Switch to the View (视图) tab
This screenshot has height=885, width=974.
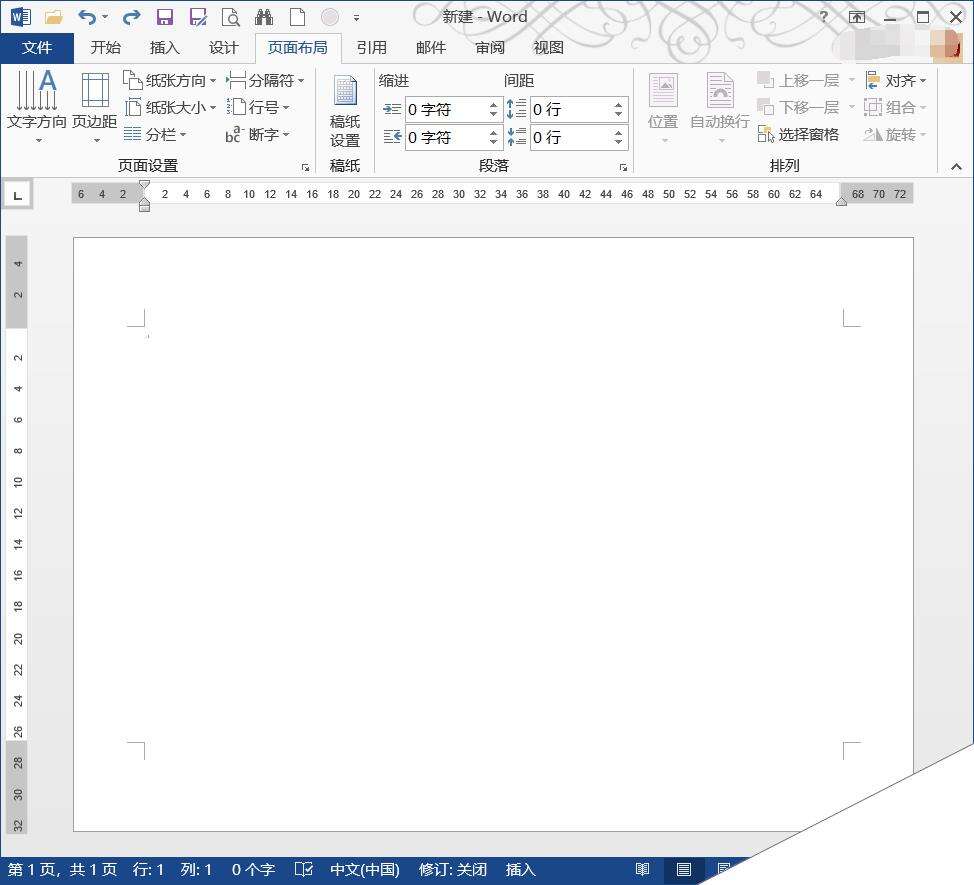point(548,48)
